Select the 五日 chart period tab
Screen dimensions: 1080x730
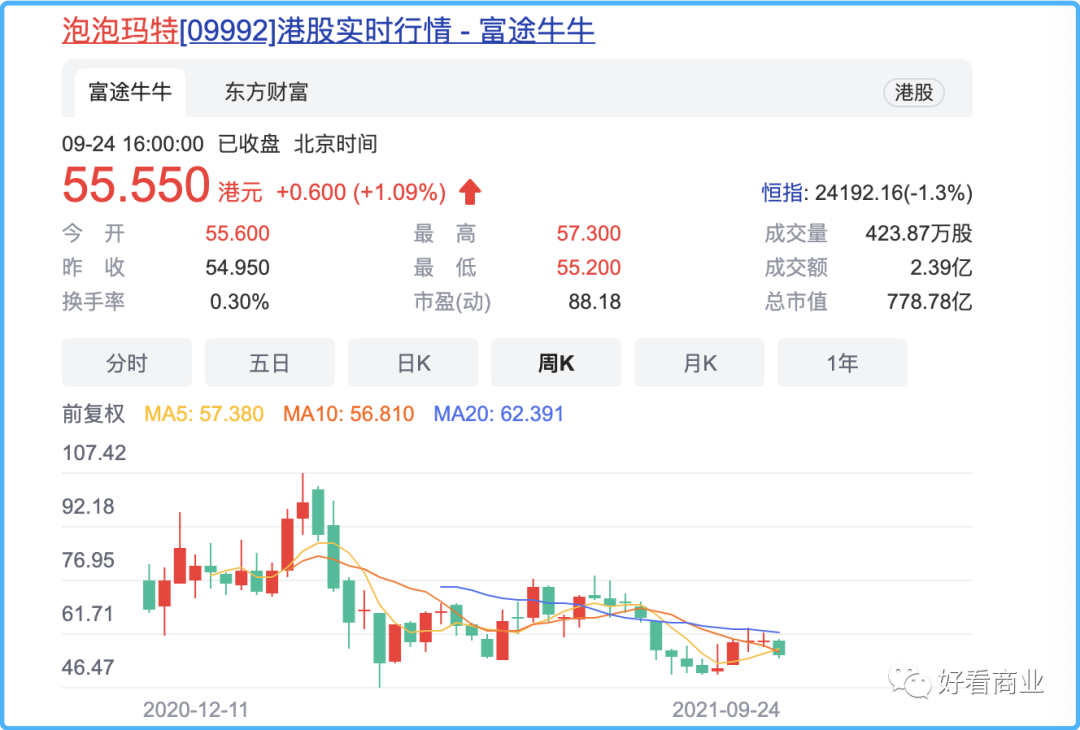[x=269, y=363]
